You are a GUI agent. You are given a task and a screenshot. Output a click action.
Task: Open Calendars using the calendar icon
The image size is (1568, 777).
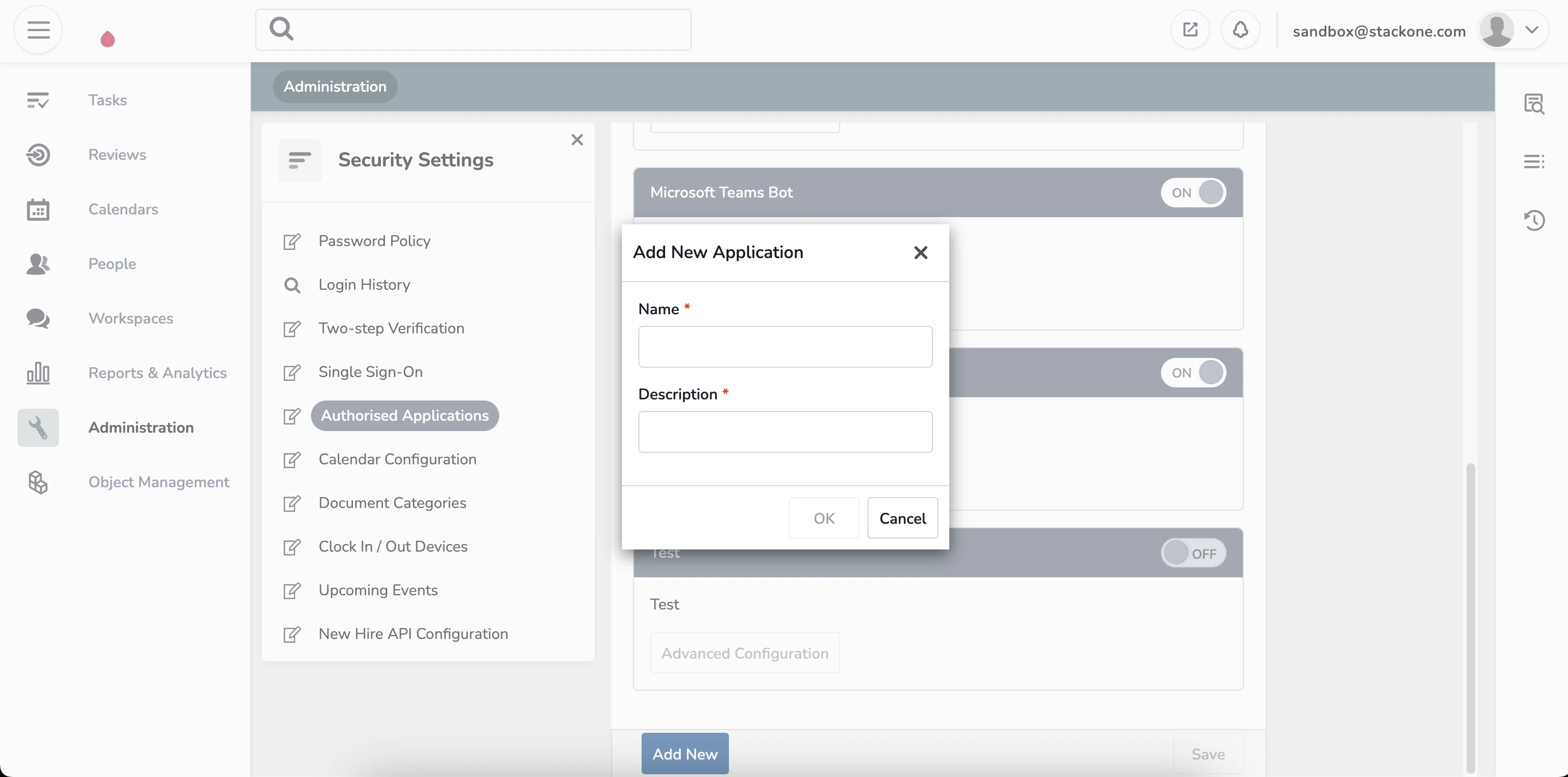click(38, 209)
